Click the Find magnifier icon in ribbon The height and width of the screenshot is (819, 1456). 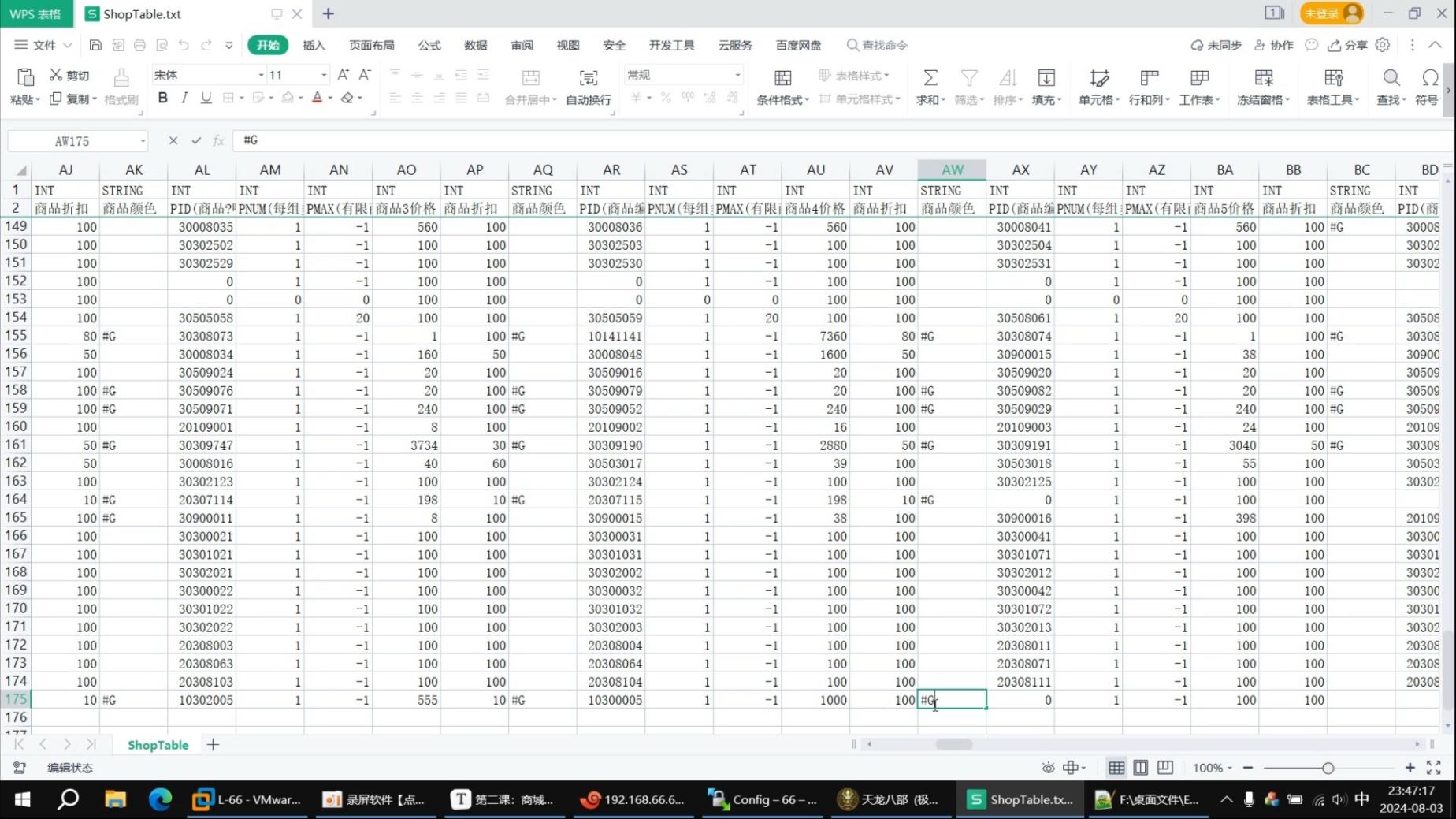pyautogui.click(x=1391, y=77)
